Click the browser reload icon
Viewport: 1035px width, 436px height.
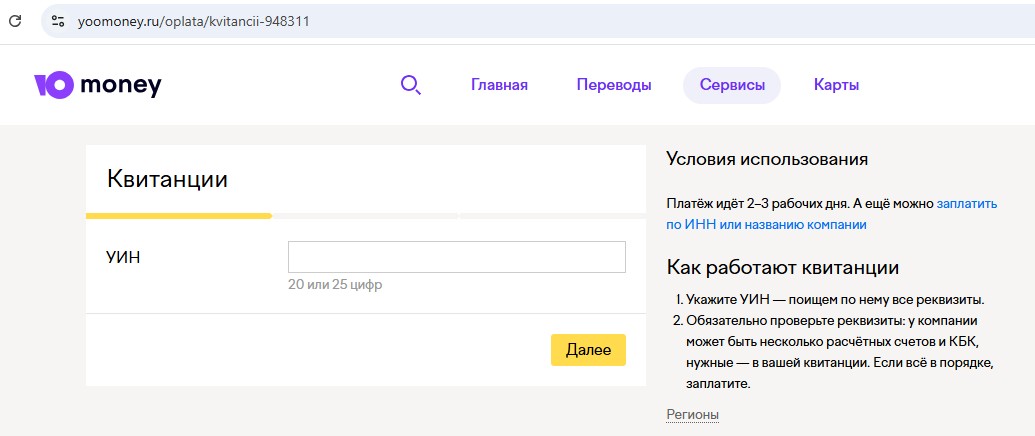click(x=14, y=21)
